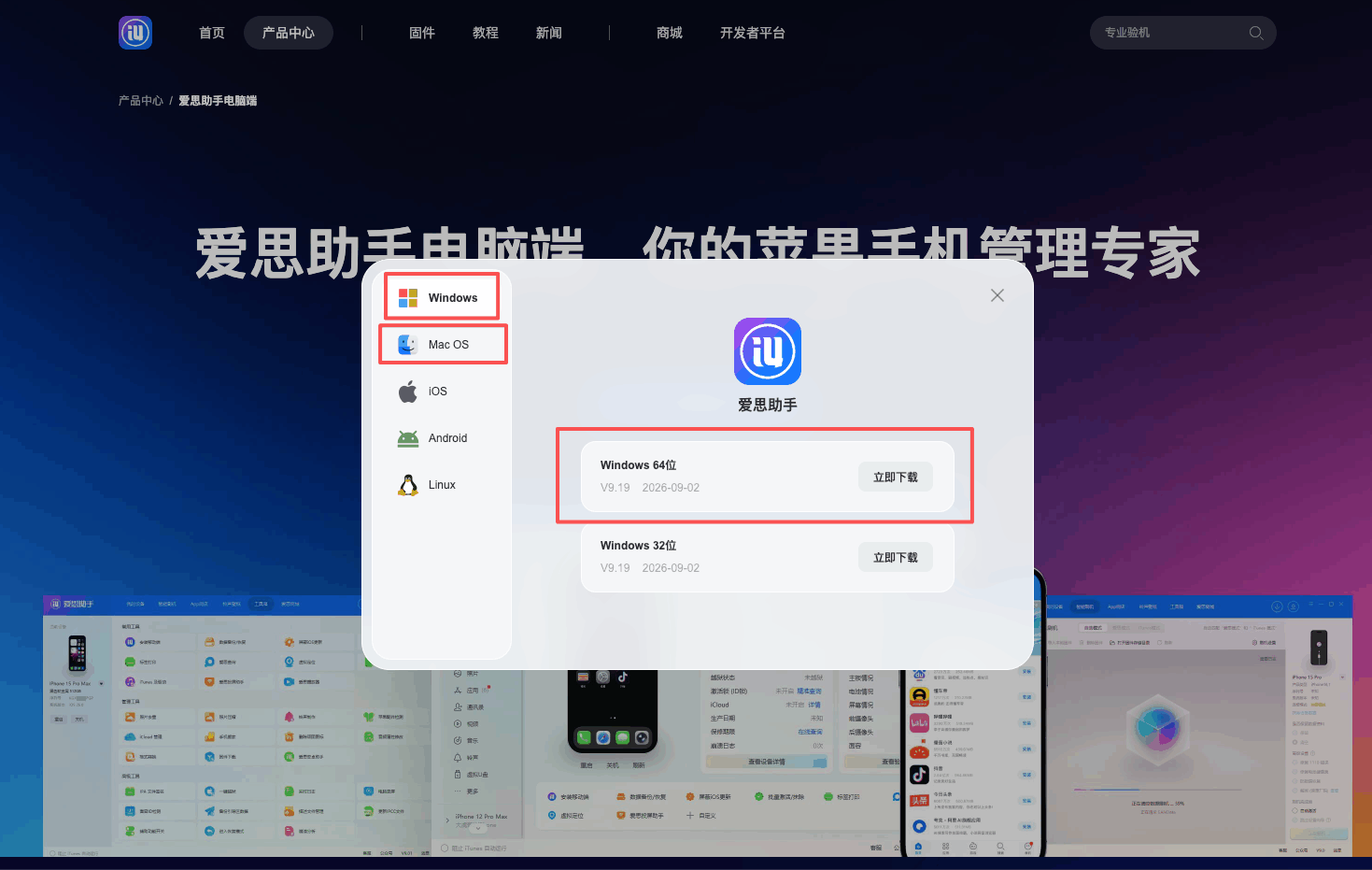This screenshot has width=1372, height=870.
Task: Select the Android platform tab
Action: point(442,438)
